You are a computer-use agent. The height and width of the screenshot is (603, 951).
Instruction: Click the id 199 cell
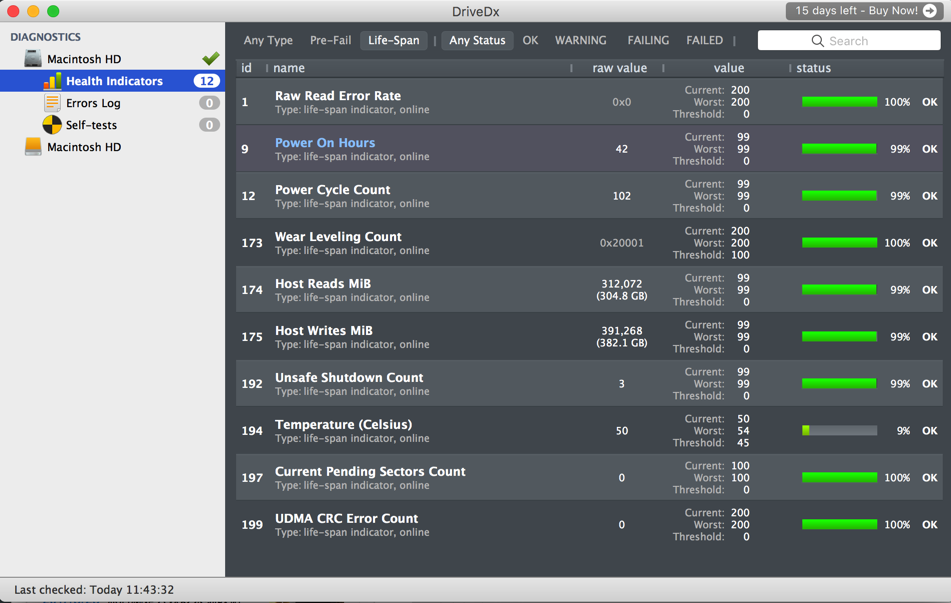click(x=252, y=525)
